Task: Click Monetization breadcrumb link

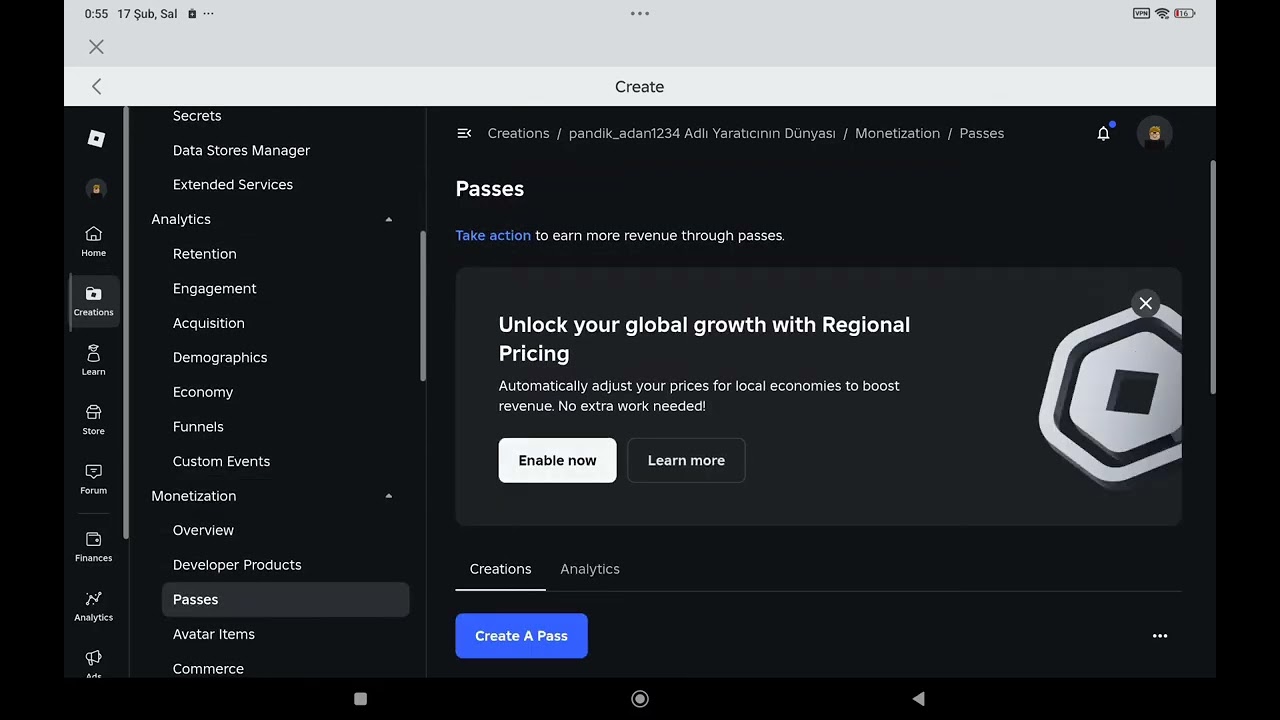Action: (897, 133)
